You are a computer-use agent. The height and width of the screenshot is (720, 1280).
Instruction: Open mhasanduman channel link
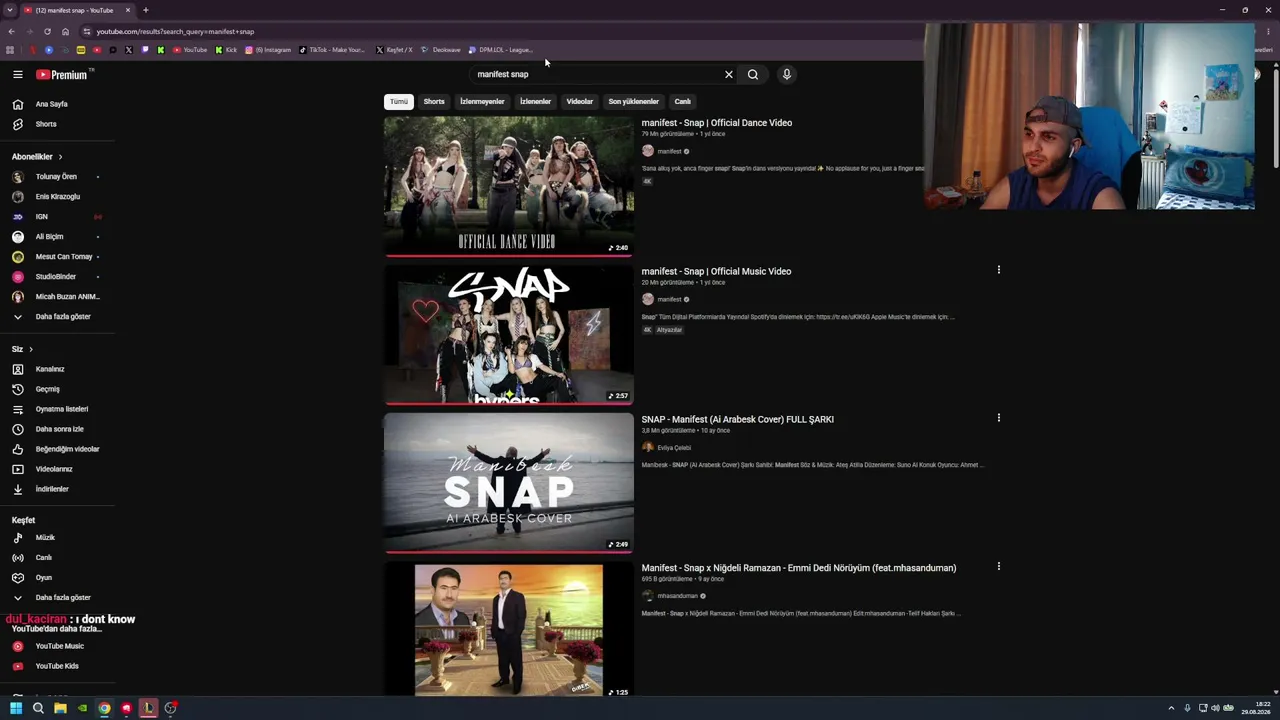[677, 596]
